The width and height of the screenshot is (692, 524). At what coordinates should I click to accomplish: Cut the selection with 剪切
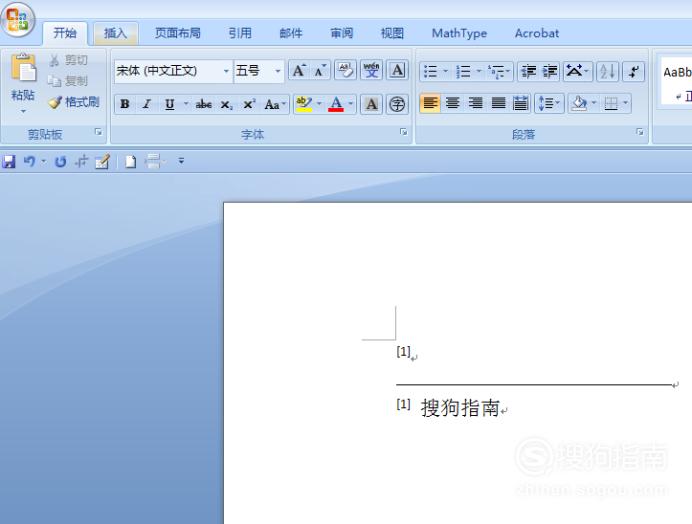[69, 60]
